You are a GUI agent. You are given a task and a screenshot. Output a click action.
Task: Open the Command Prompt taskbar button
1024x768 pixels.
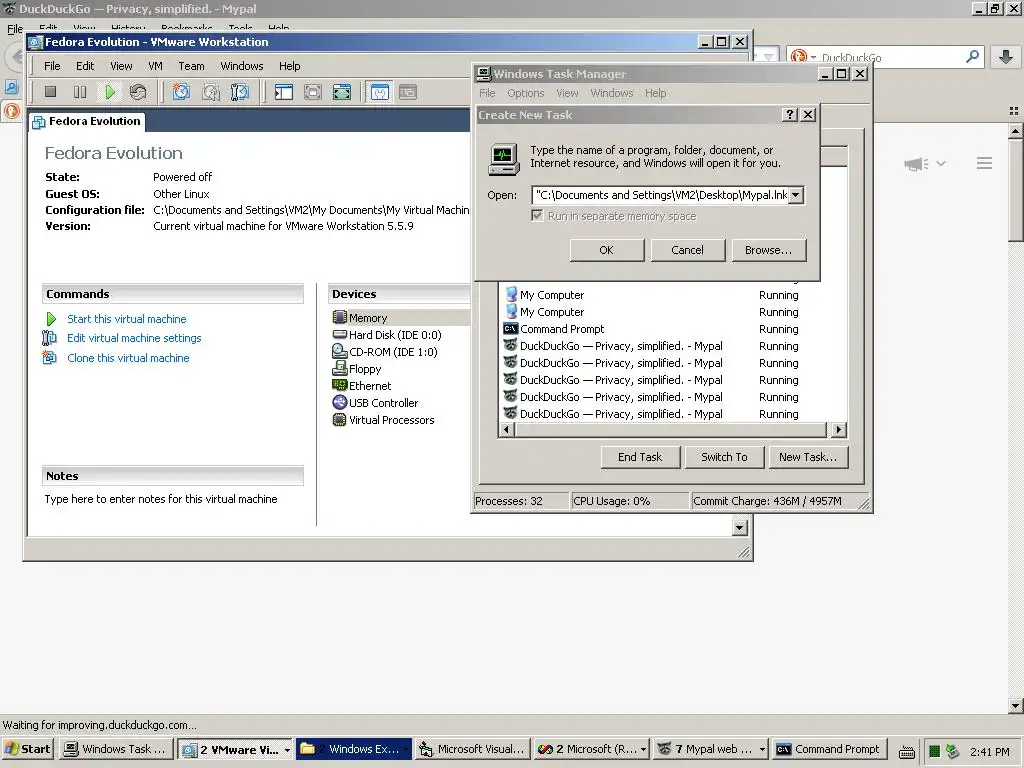click(829, 749)
